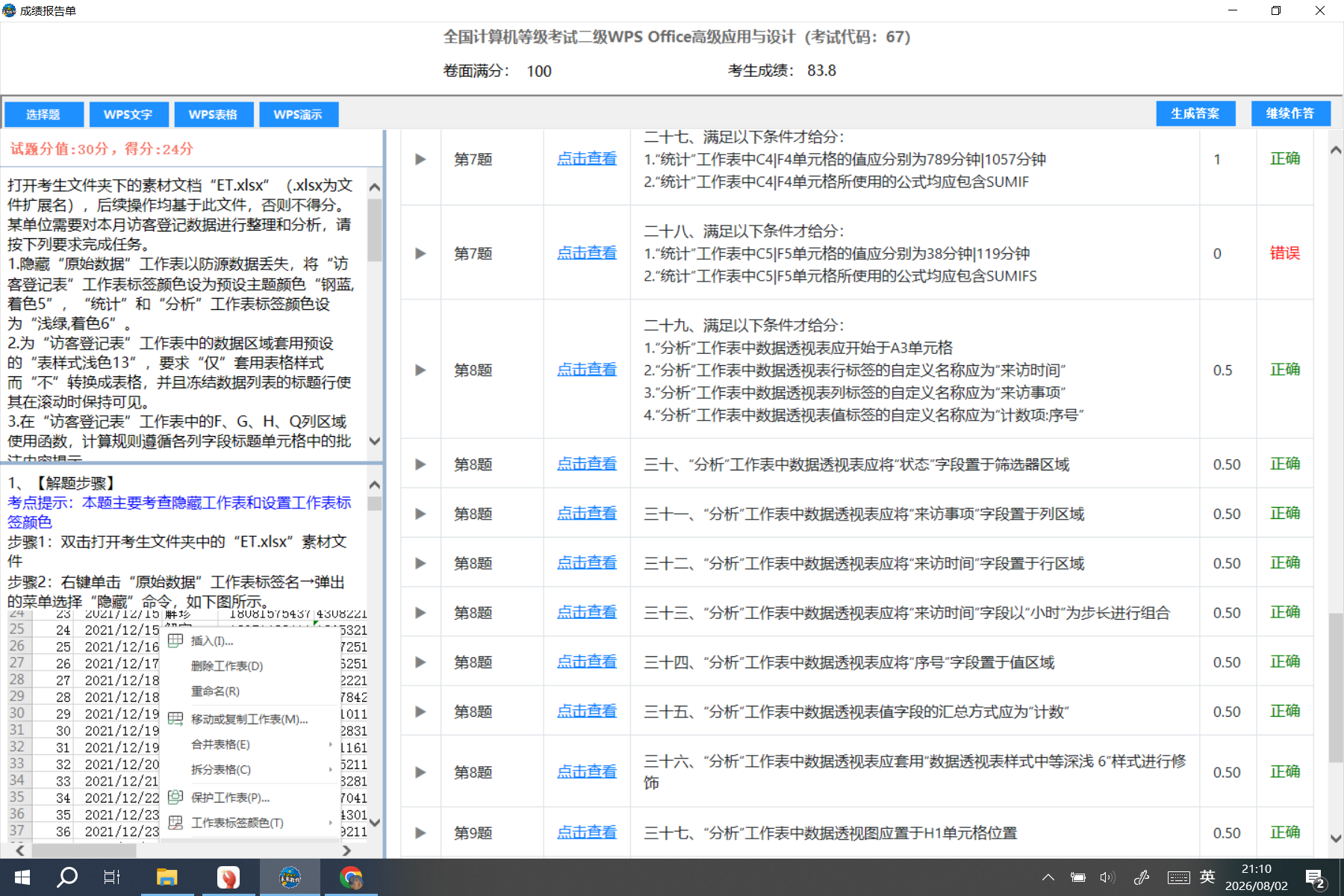The width and height of the screenshot is (1344, 896).
Task: Click up arrow of results list scrollbar
Action: tap(1336, 150)
